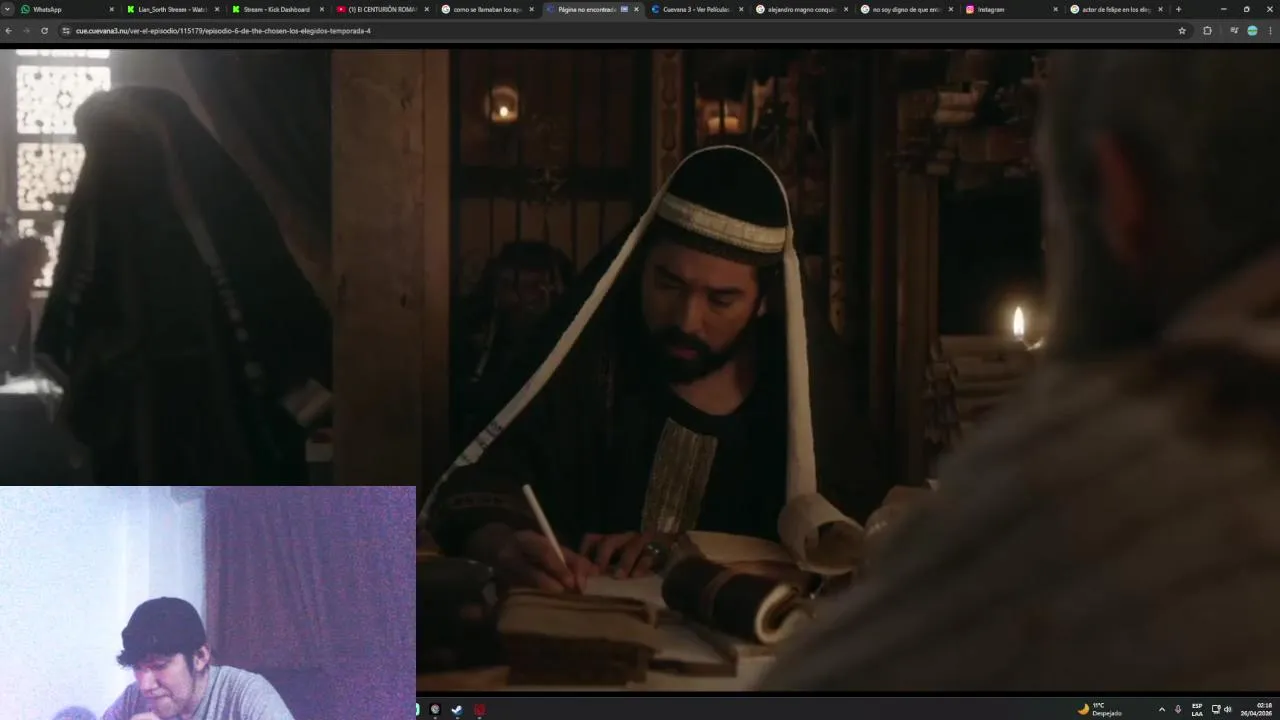View site information icon in address bar

click(x=66, y=31)
